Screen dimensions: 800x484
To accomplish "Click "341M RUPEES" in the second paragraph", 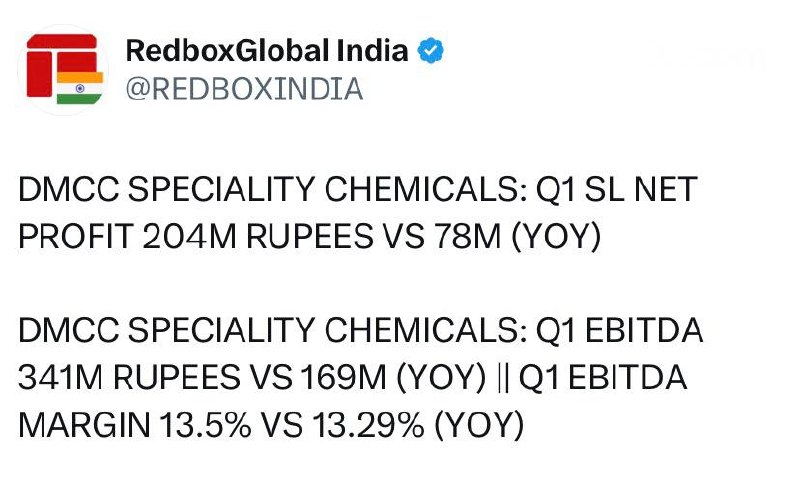I will (129, 378).
